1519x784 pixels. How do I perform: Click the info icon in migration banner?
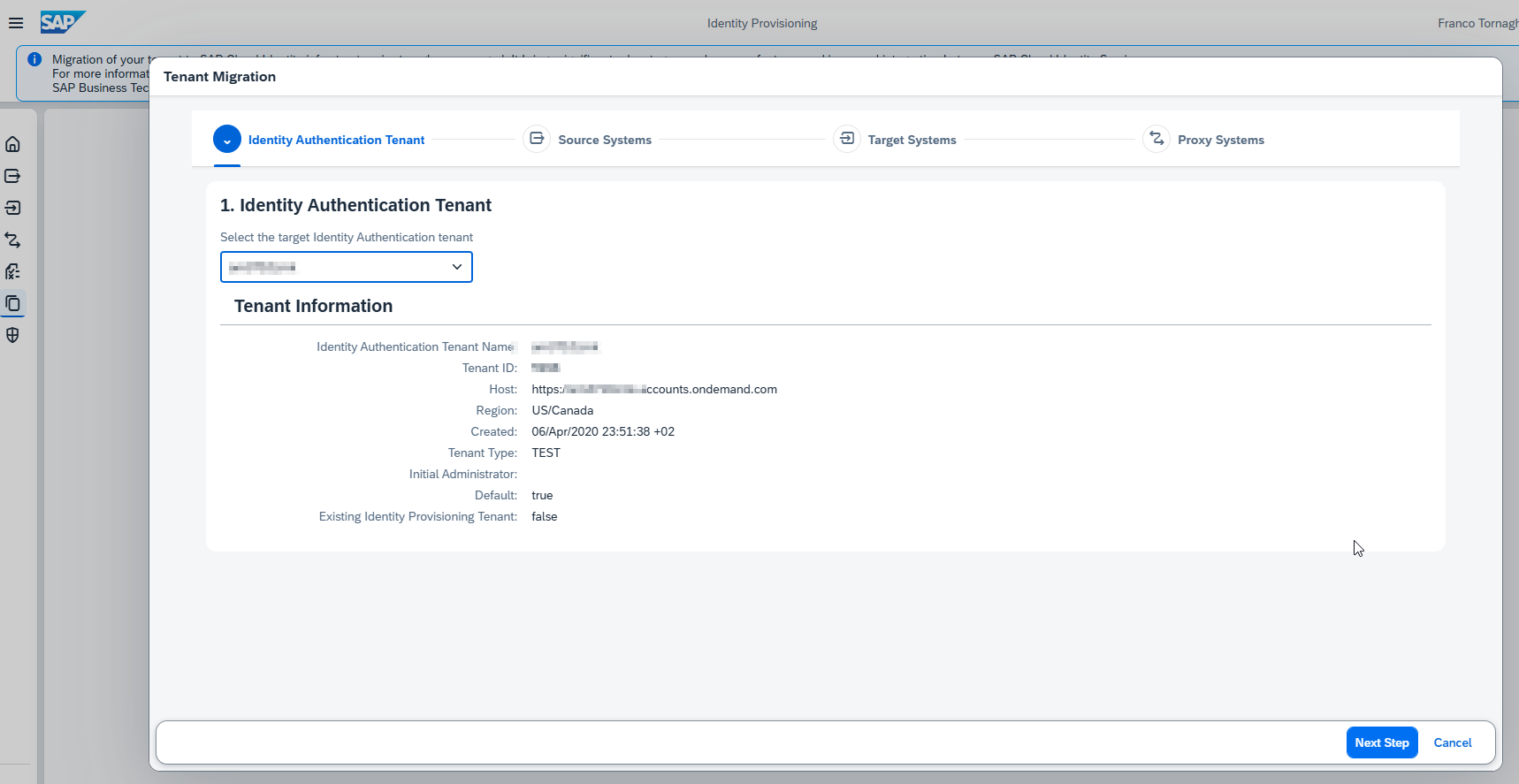pos(34,59)
